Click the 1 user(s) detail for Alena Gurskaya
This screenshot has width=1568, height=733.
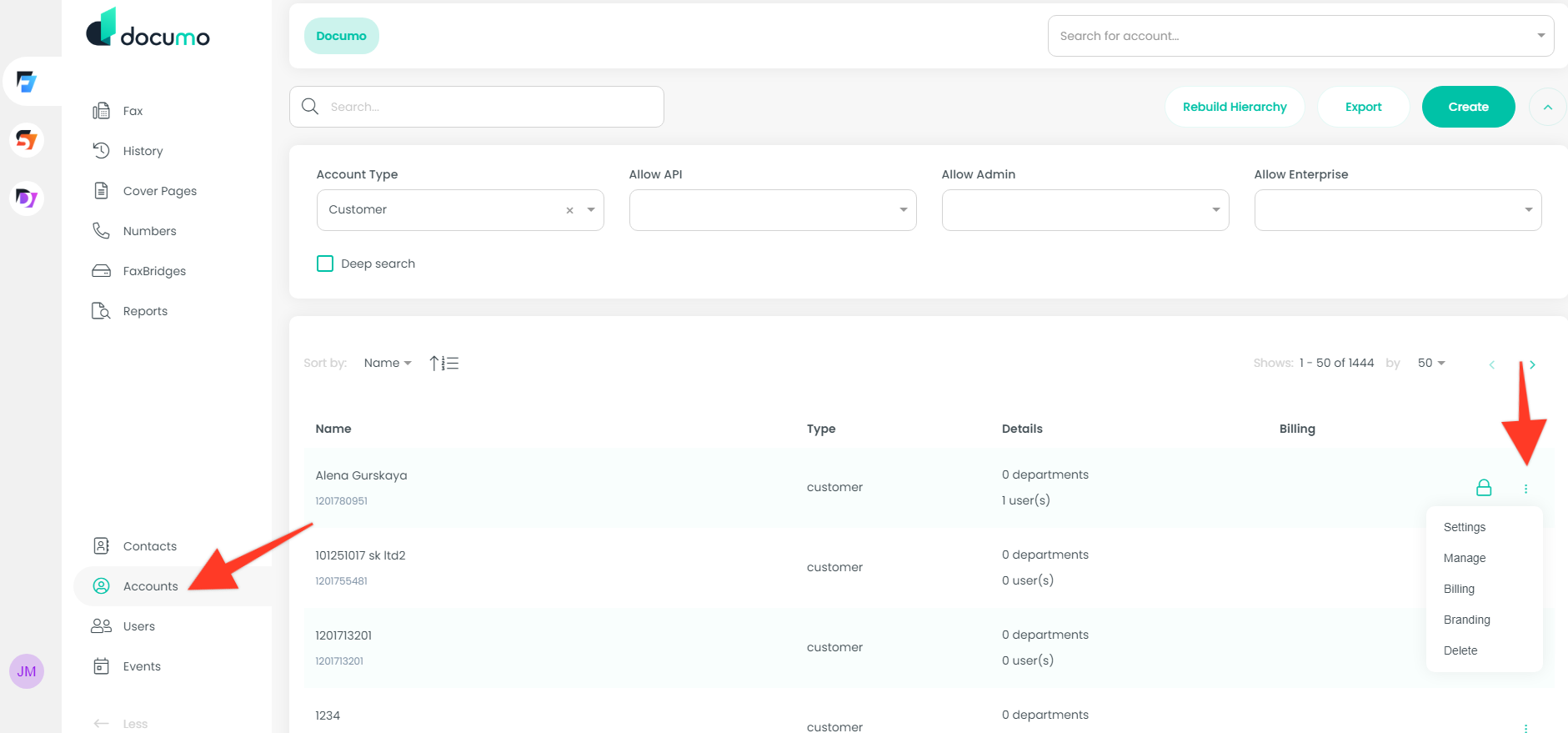[x=1026, y=500]
